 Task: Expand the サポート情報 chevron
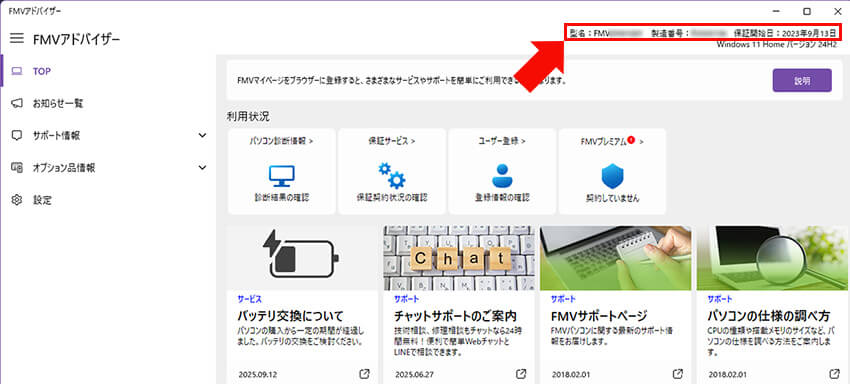pyautogui.click(x=202, y=136)
